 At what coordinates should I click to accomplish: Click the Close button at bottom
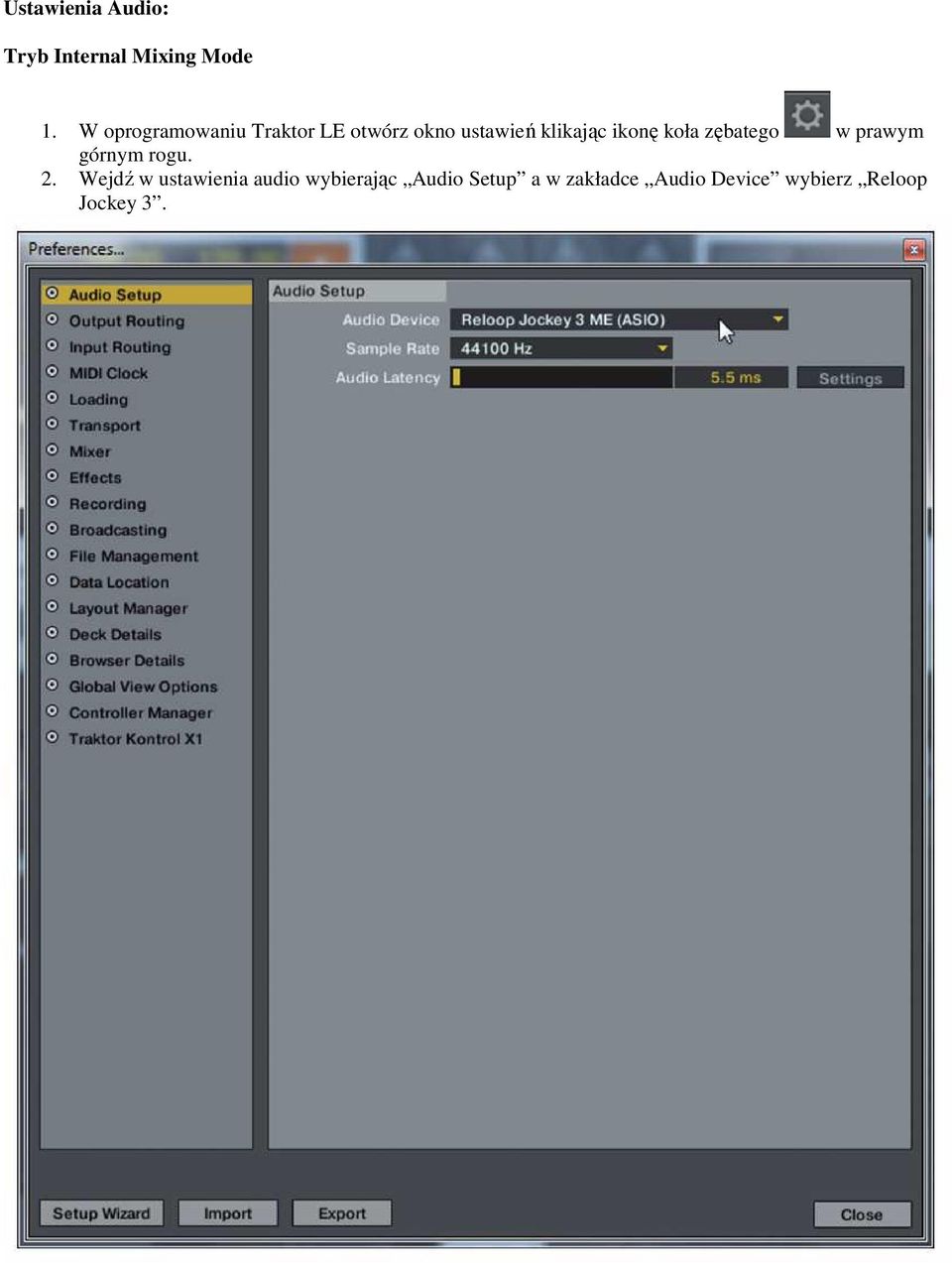click(862, 1214)
